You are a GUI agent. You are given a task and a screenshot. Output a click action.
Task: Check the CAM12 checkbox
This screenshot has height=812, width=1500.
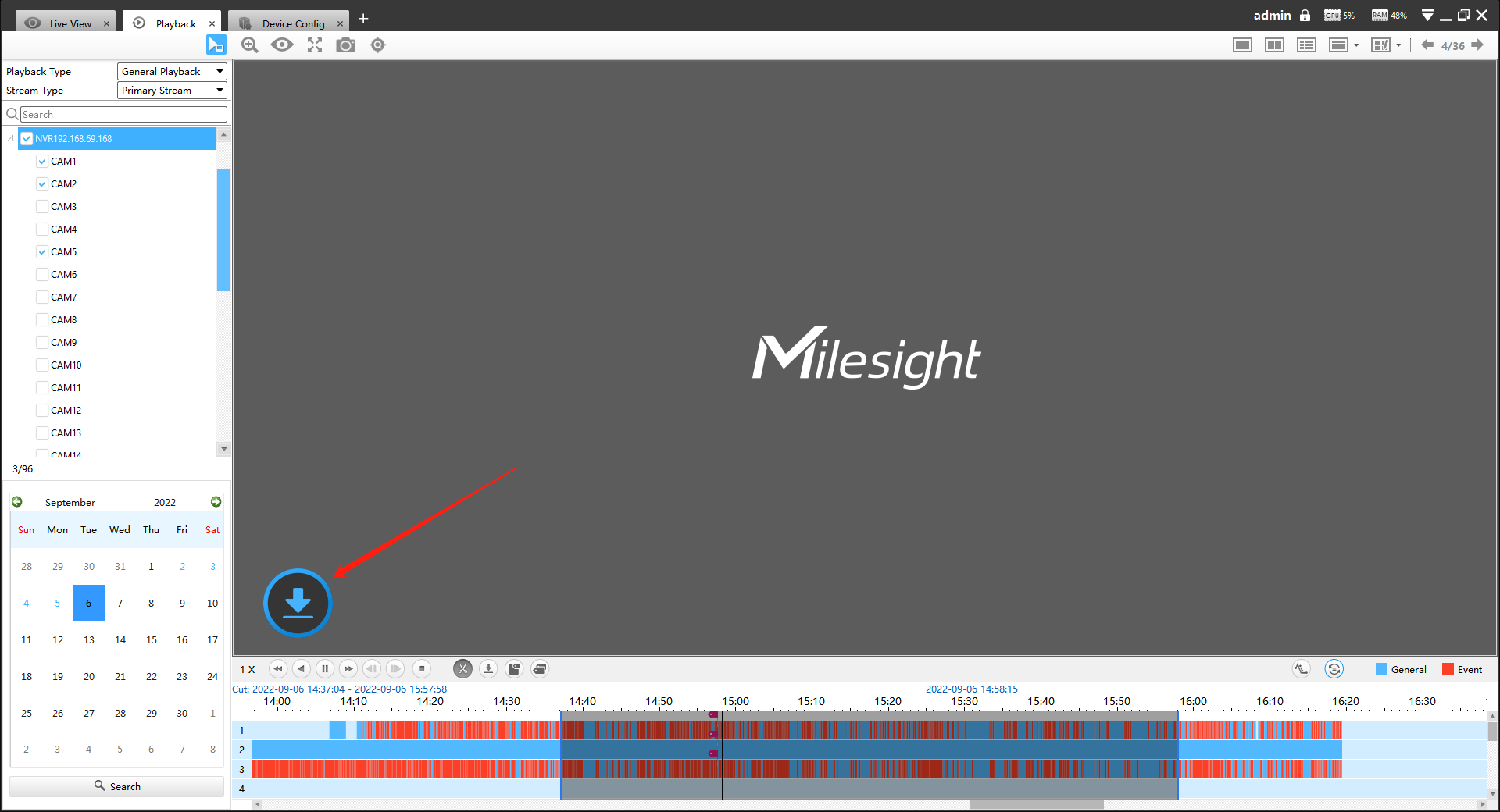pyautogui.click(x=42, y=410)
